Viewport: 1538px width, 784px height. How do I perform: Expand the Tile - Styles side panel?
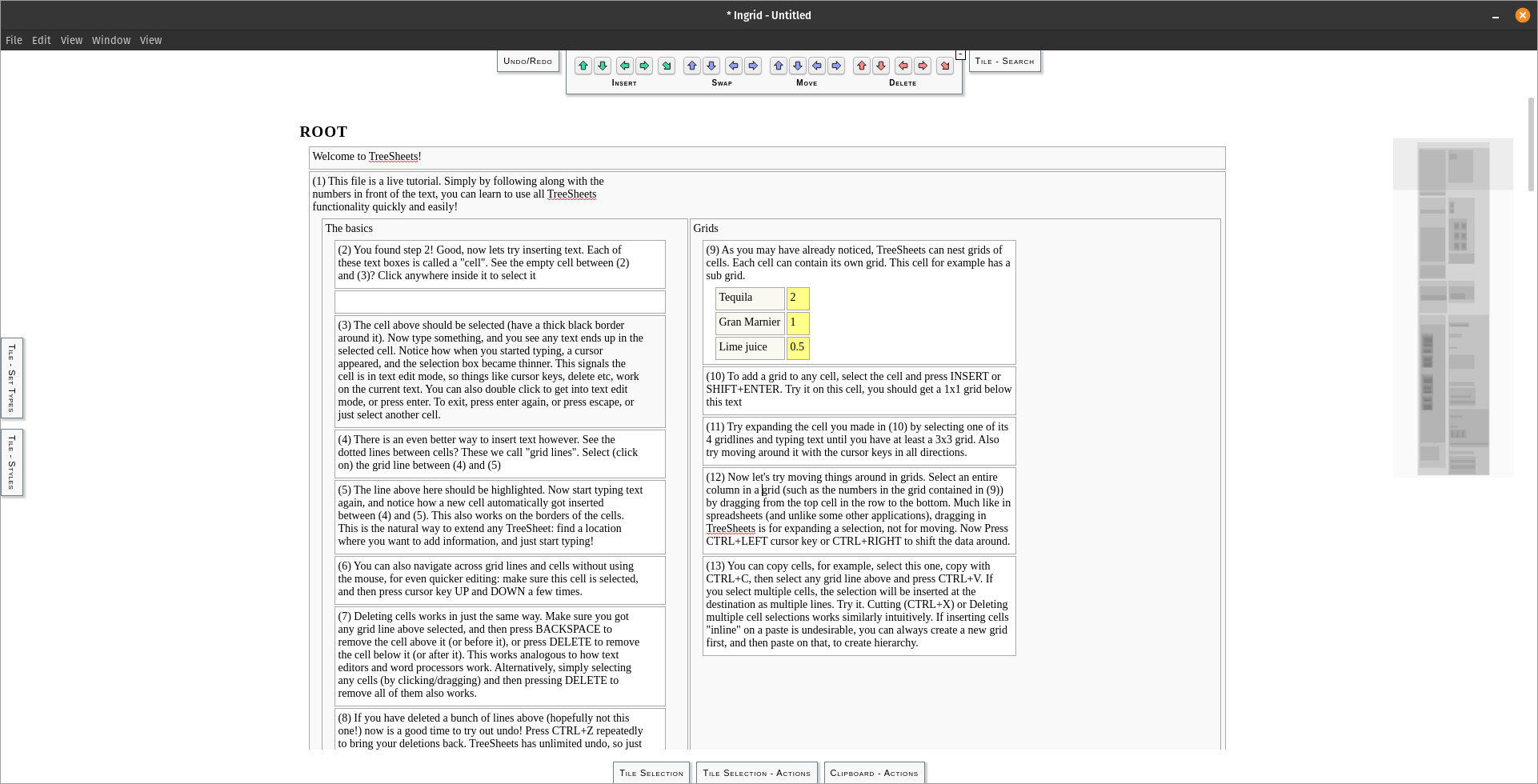tap(12, 462)
